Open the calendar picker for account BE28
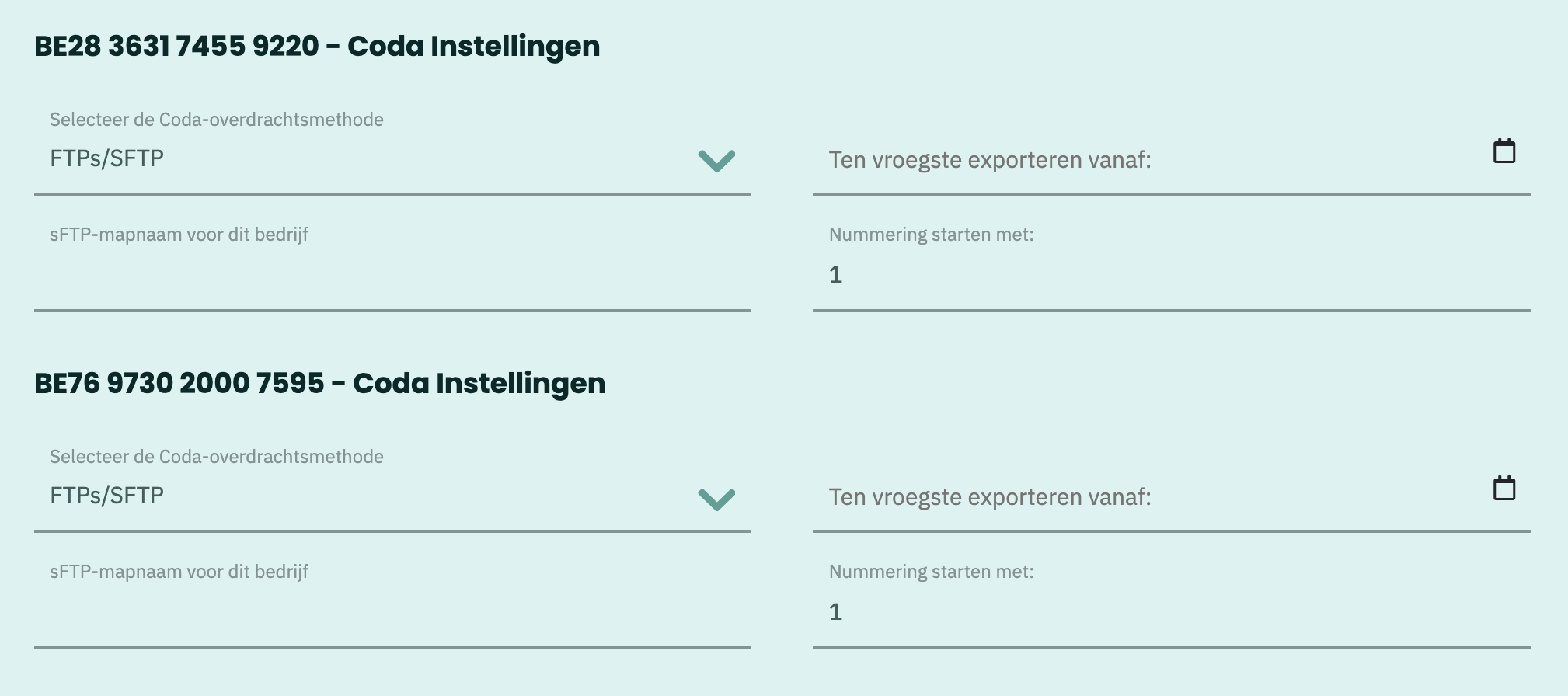 [1504, 151]
